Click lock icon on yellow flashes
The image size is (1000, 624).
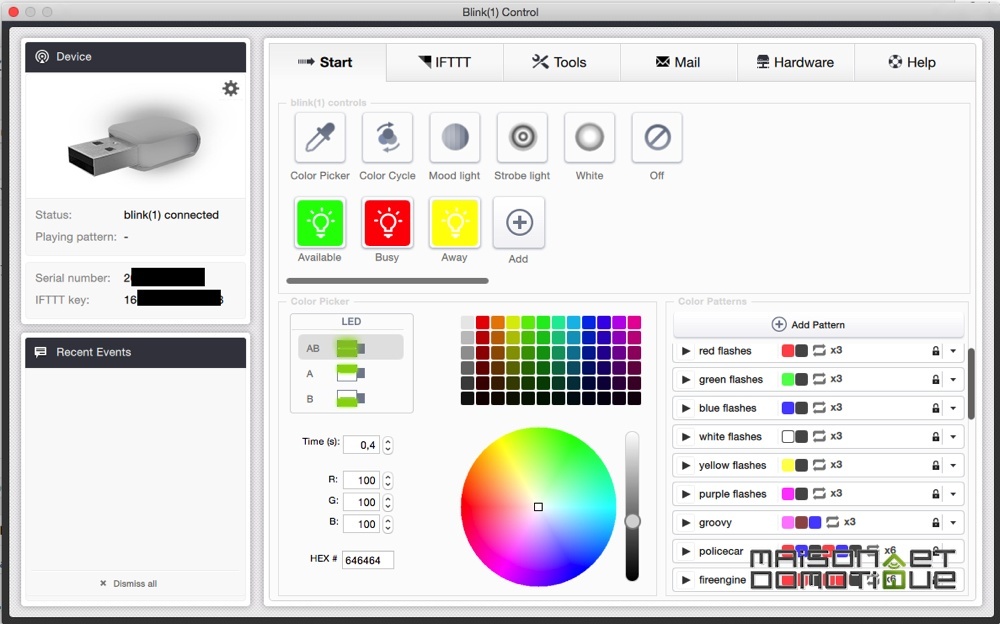[x=936, y=466]
